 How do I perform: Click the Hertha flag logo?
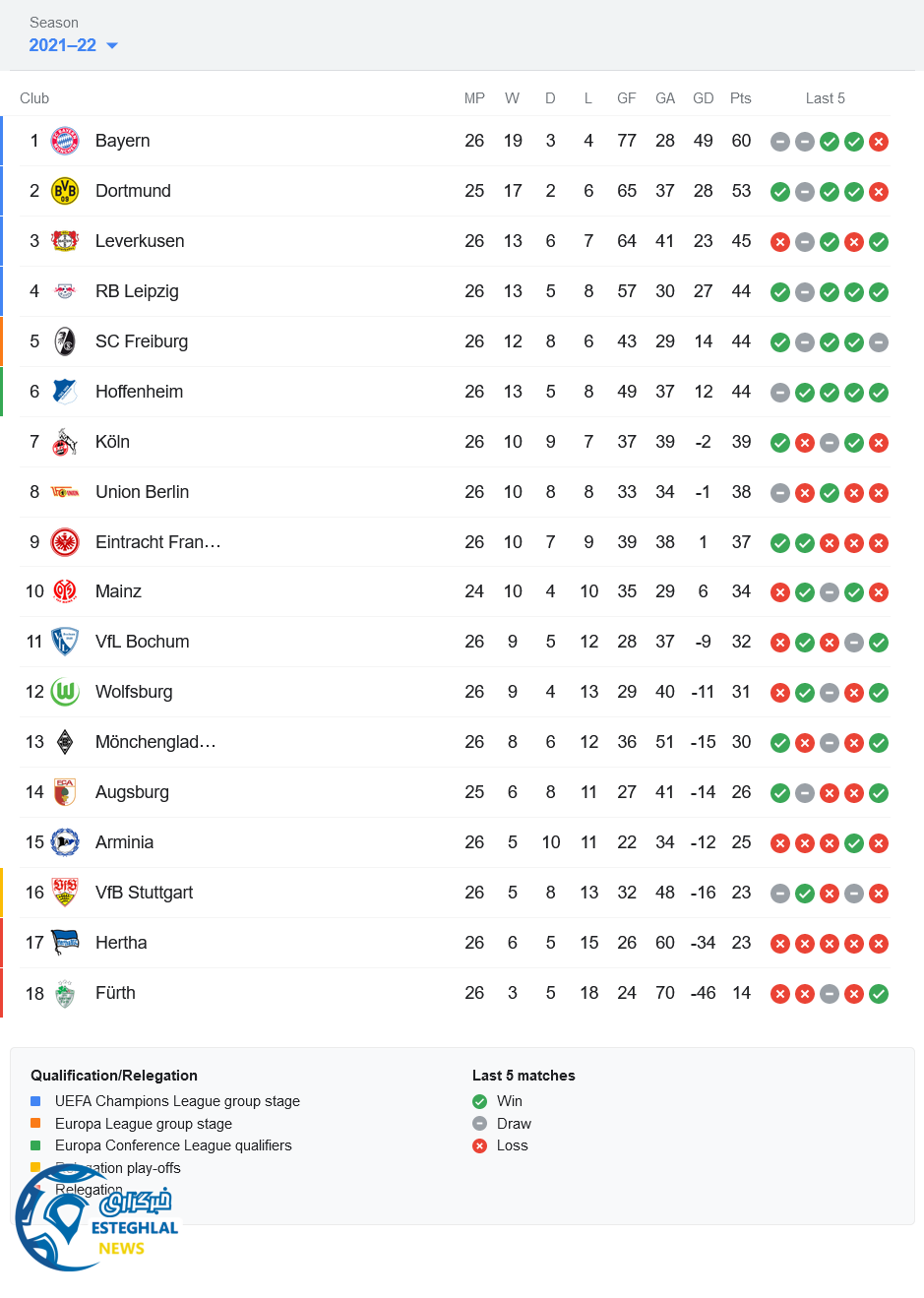click(x=65, y=943)
